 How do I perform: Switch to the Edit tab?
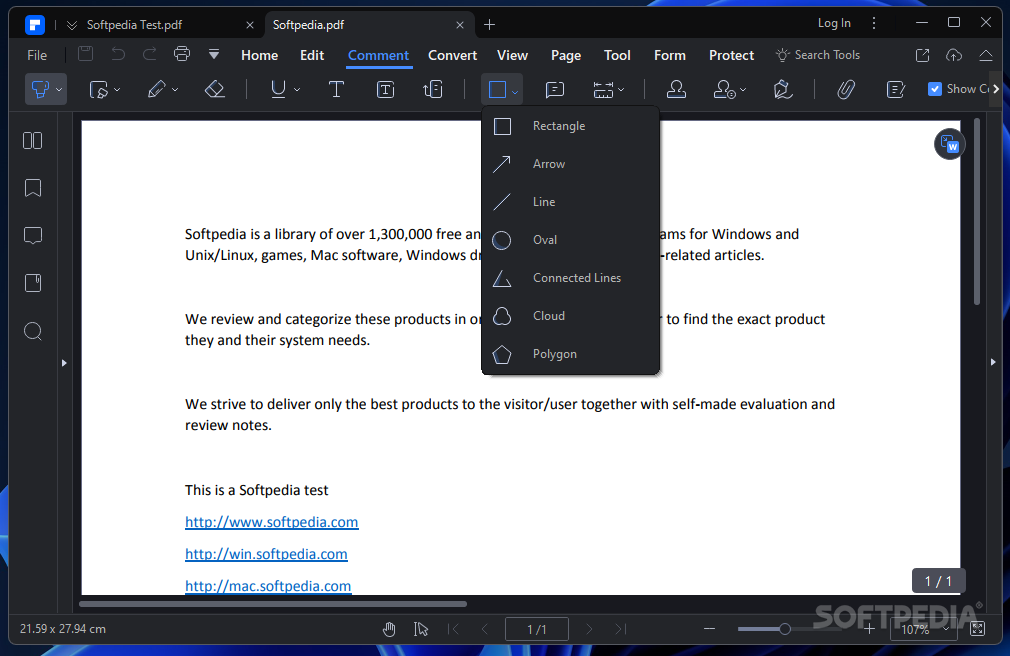click(x=312, y=55)
